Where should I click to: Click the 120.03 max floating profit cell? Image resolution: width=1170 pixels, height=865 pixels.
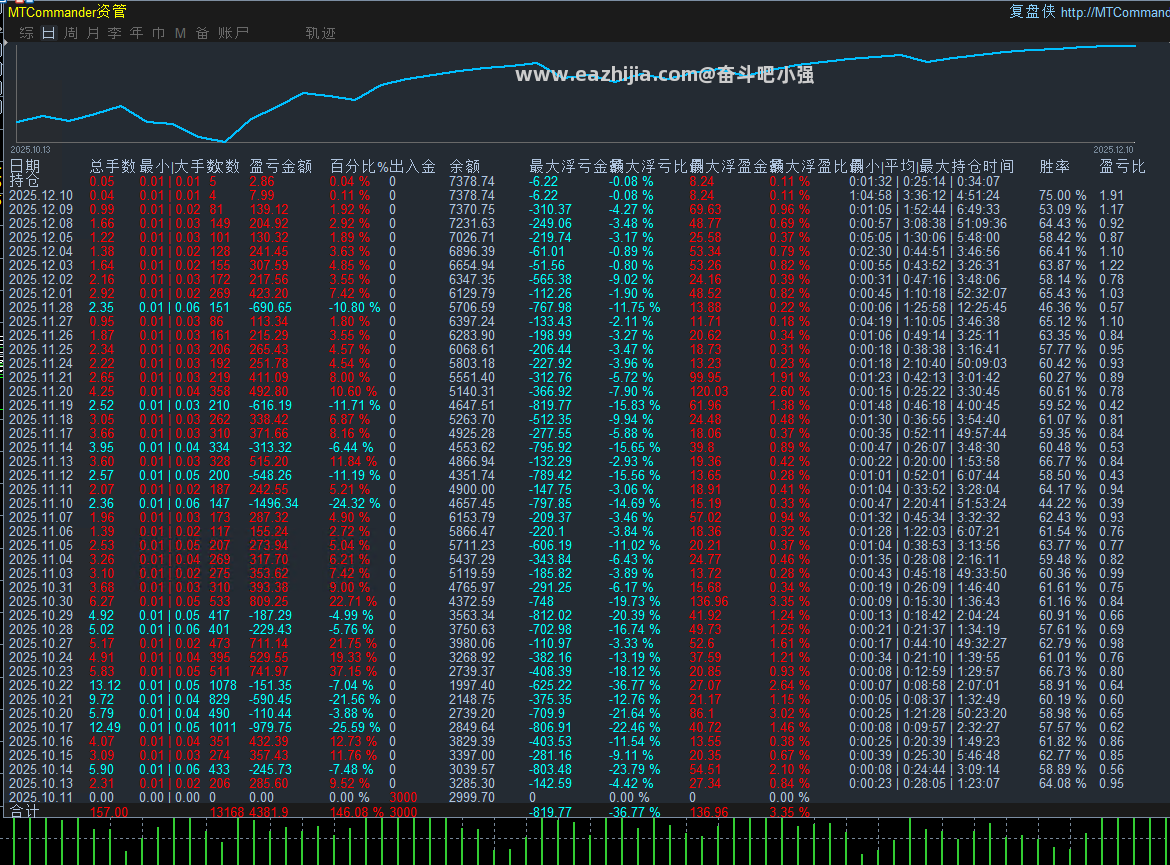709,392
